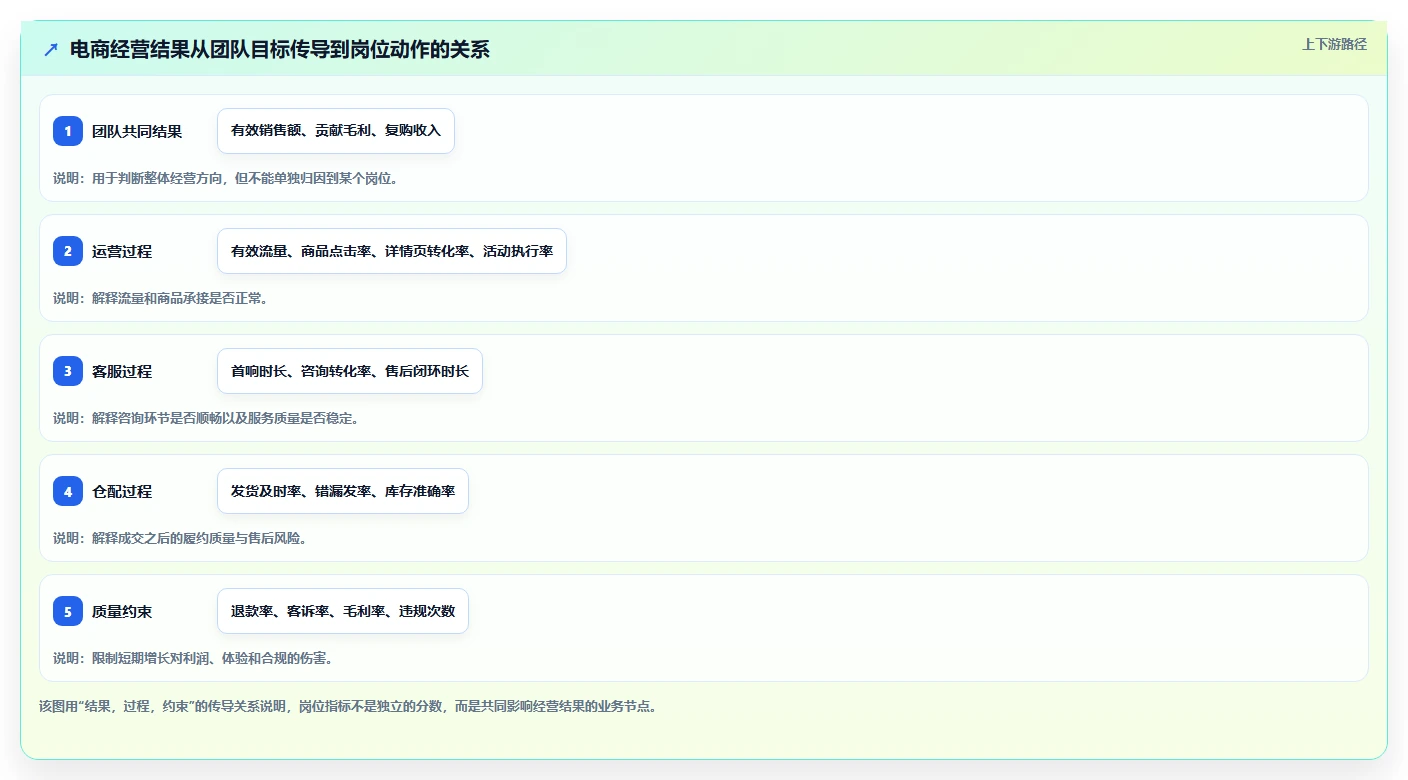Screen dimensions: 1408x780
Task: Select the title 电商经营结果从团队目标传导到岗位动作的关系
Action: coord(280,49)
